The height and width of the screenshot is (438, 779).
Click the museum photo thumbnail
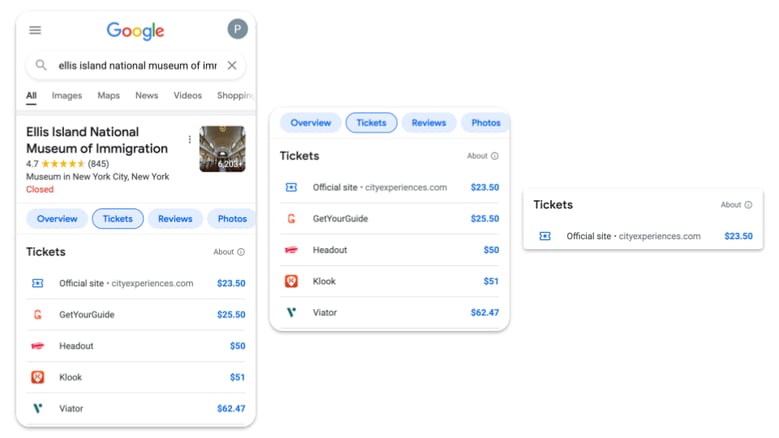(222, 149)
